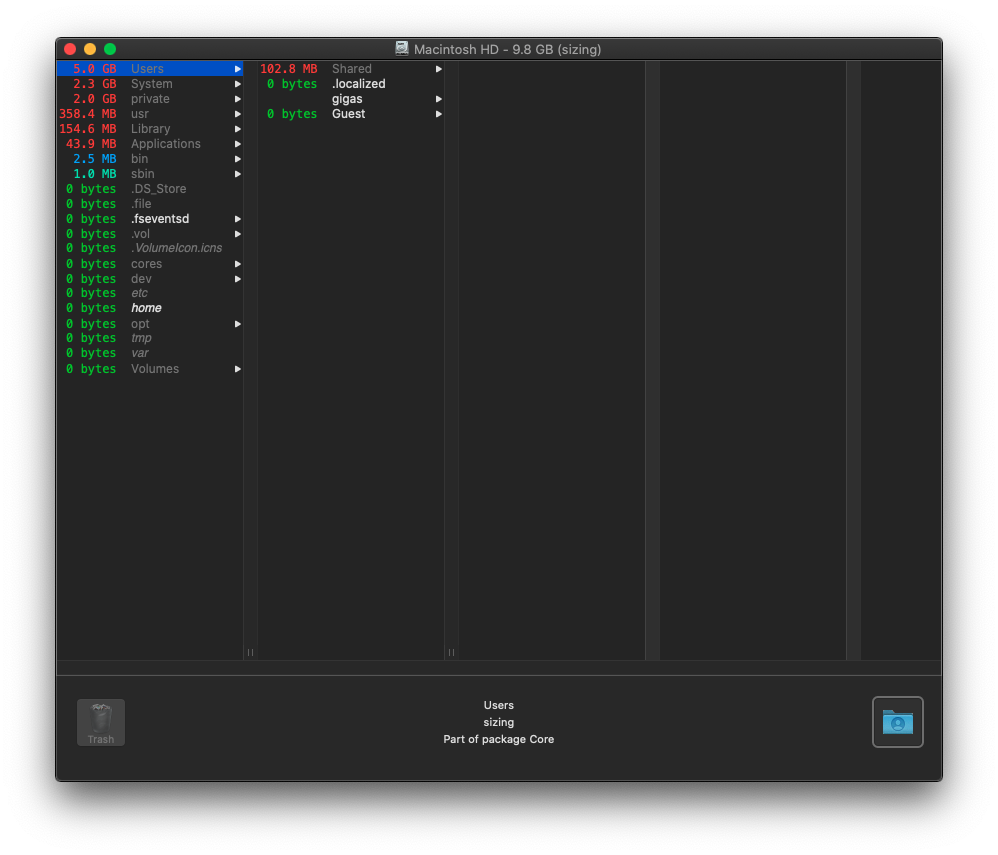Expand the dev folder arrow
This screenshot has height=855, width=998.
(237, 279)
